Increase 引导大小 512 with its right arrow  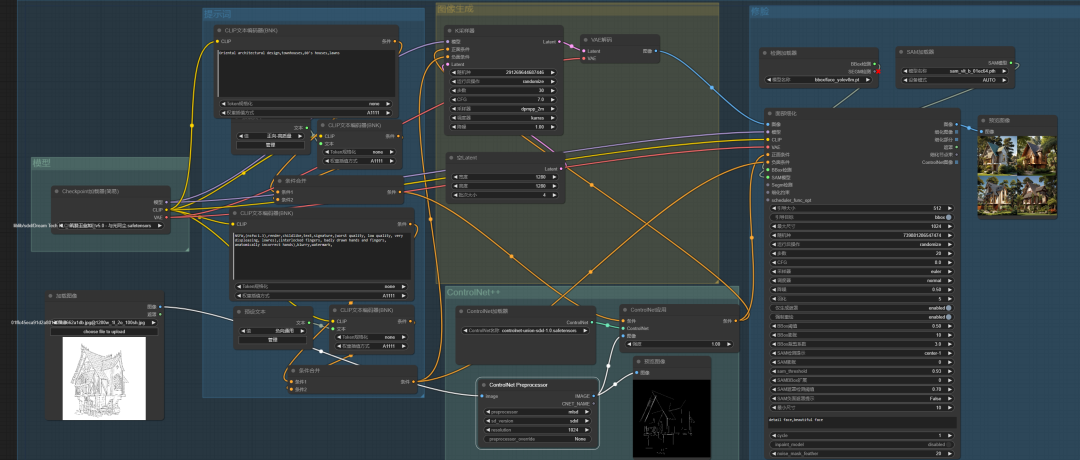coord(951,208)
